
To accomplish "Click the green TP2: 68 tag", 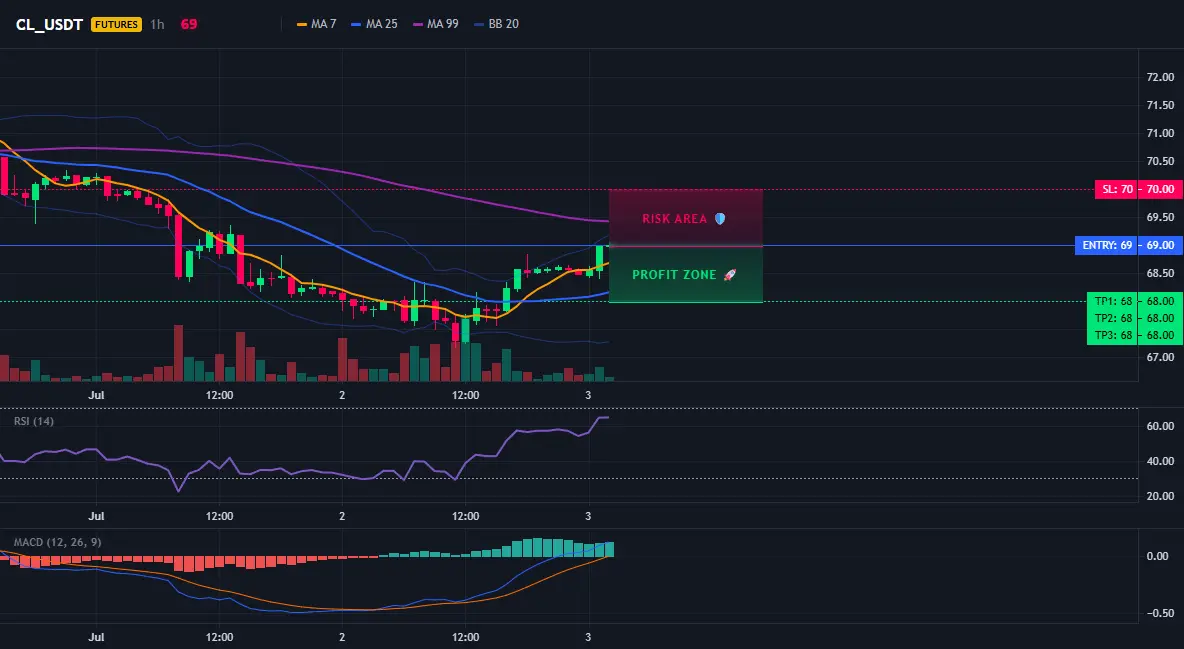I will click(1113, 318).
